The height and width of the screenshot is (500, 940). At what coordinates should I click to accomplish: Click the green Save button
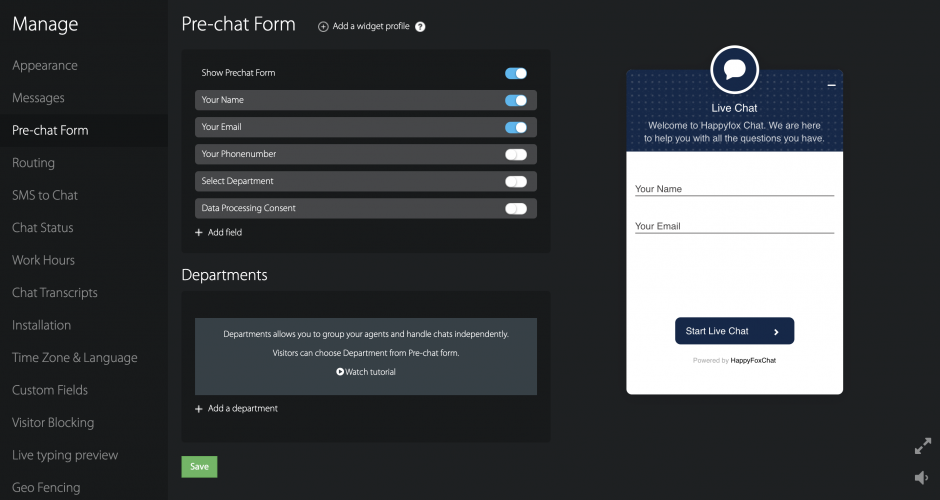tap(199, 466)
